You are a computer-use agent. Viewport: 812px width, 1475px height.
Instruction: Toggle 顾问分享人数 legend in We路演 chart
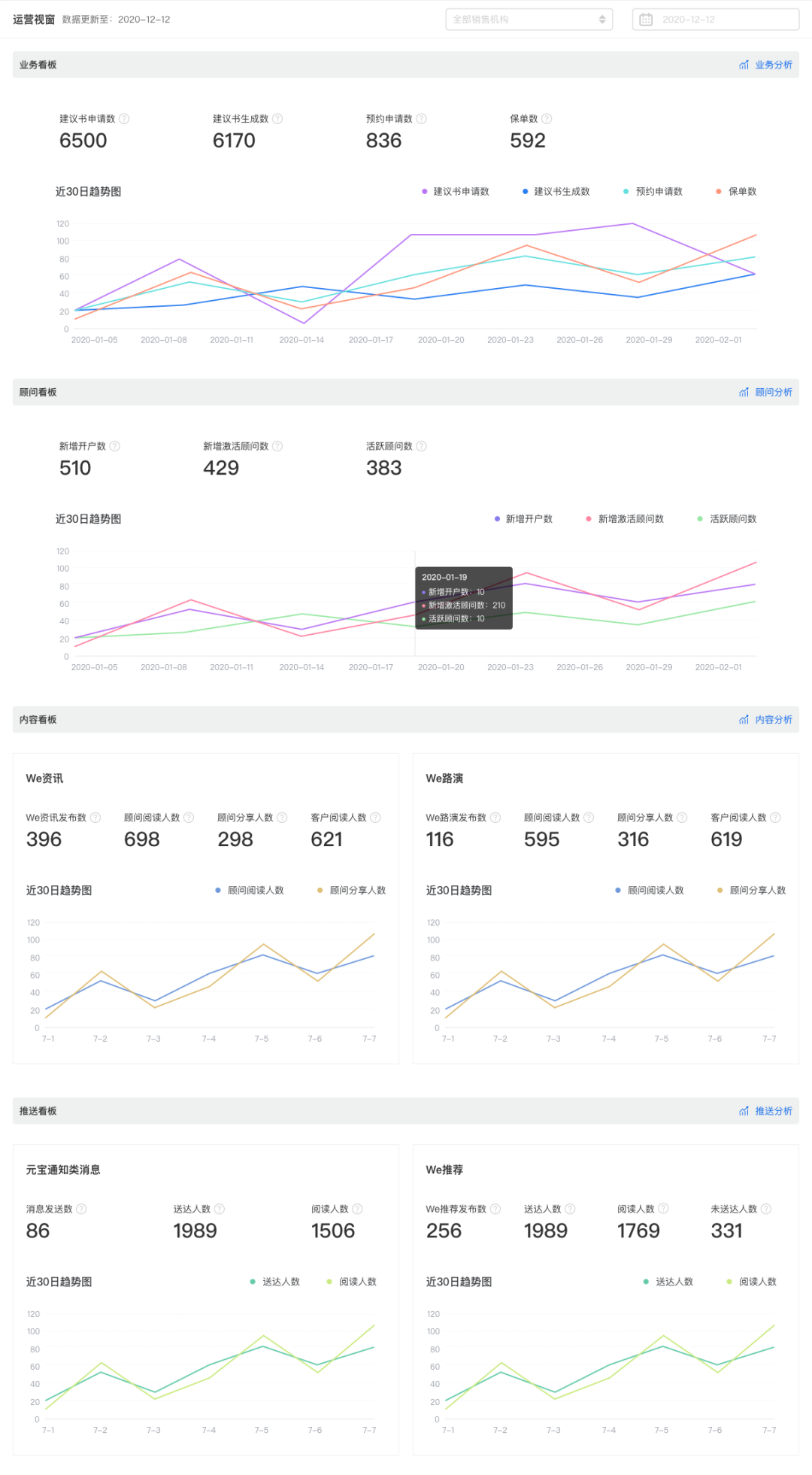click(x=752, y=891)
